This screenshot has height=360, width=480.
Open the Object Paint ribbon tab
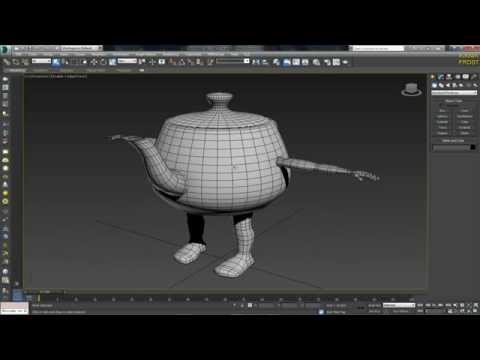coord(96,70)
